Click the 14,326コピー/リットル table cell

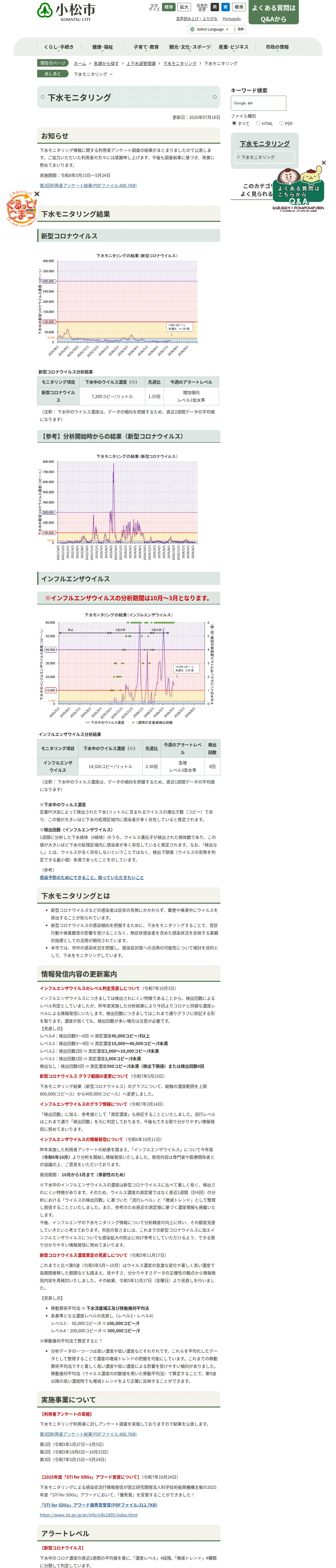point(110,766)
